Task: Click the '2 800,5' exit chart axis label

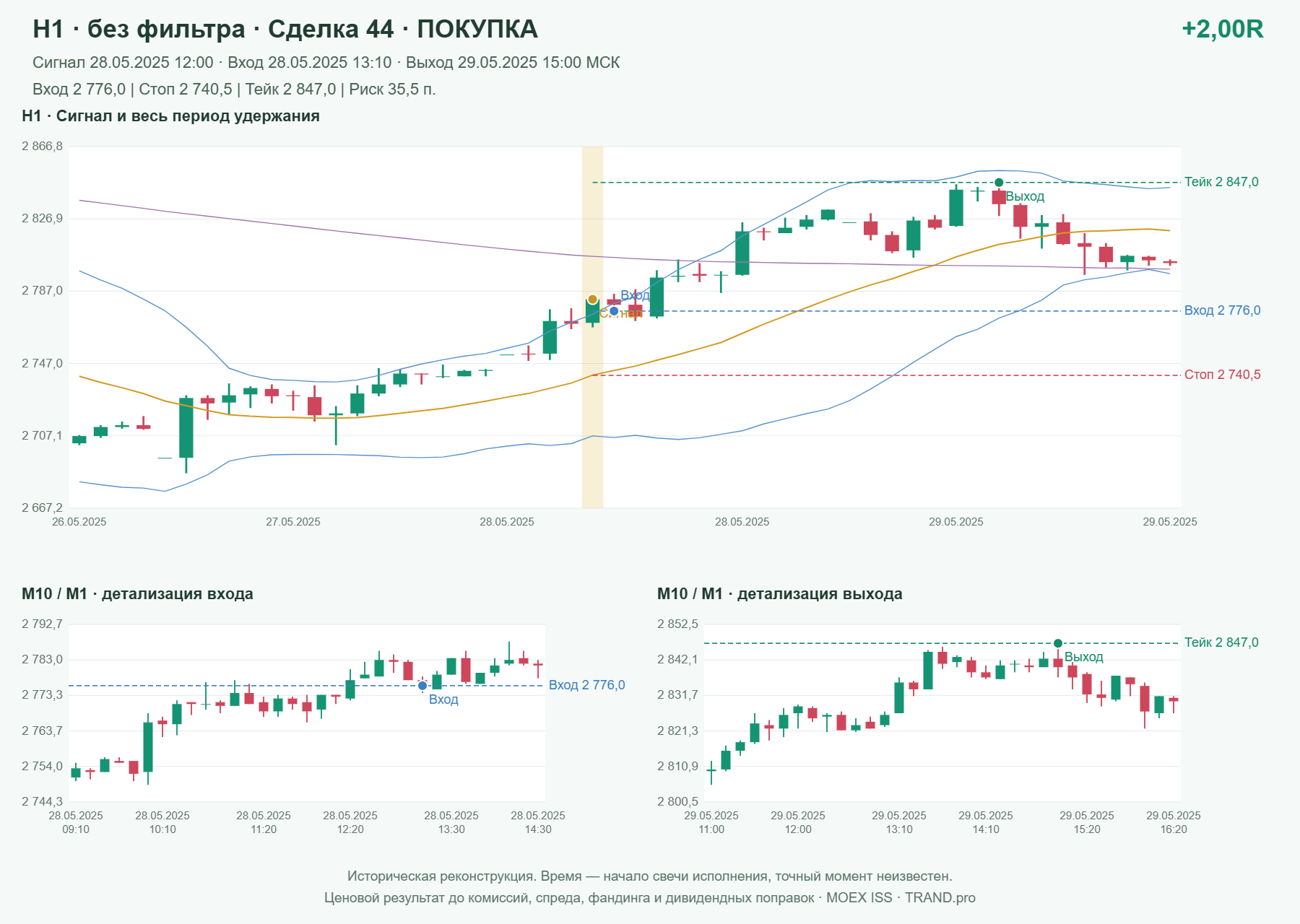Action: [677, 802]
